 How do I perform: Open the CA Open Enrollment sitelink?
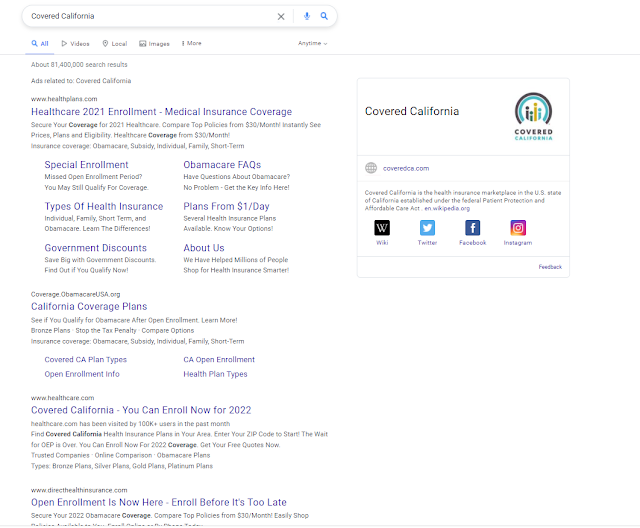click(x=219, y=359)
